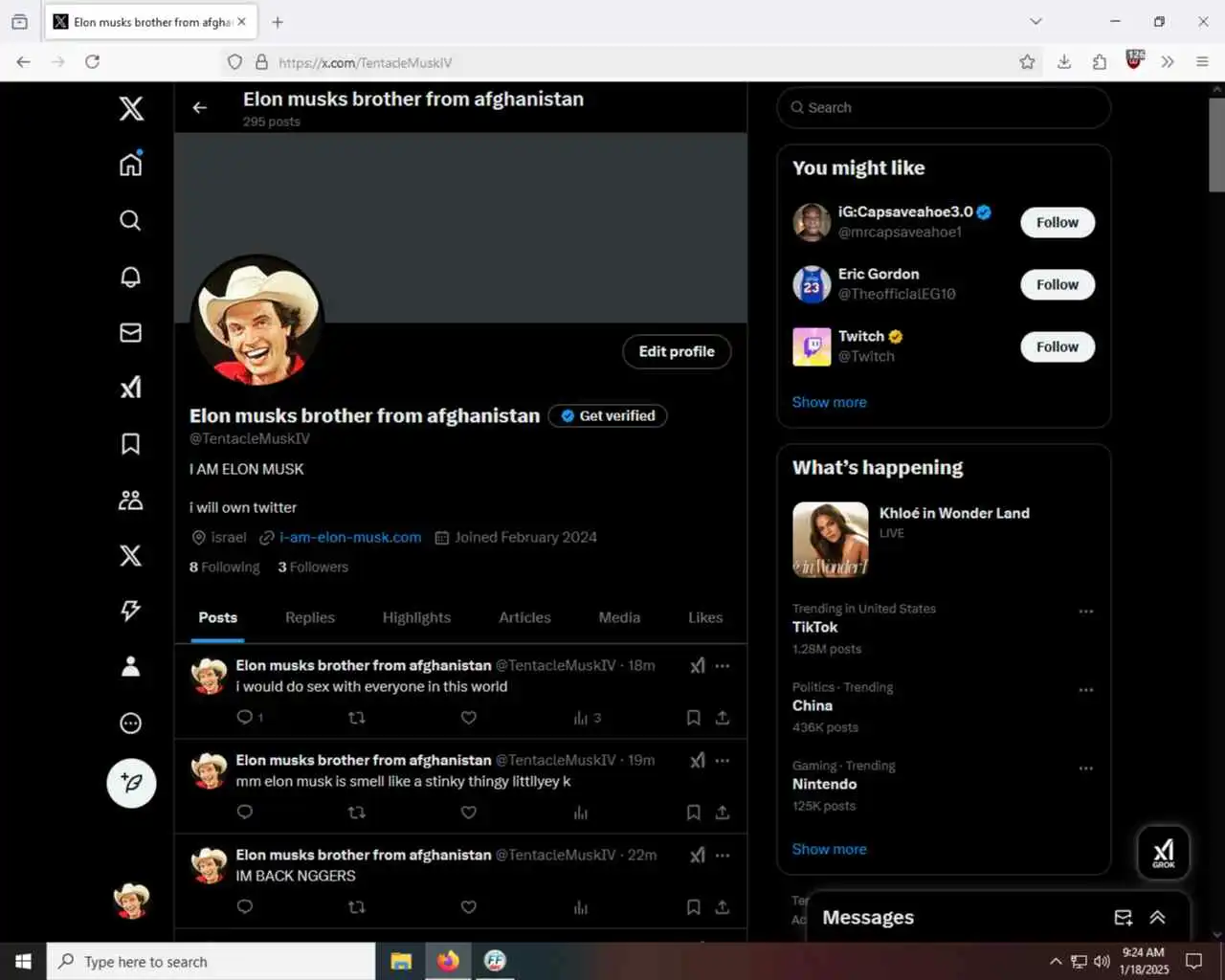Click the compose Post button
Screen dimensions: 1225x980
(x=131, y=783)
